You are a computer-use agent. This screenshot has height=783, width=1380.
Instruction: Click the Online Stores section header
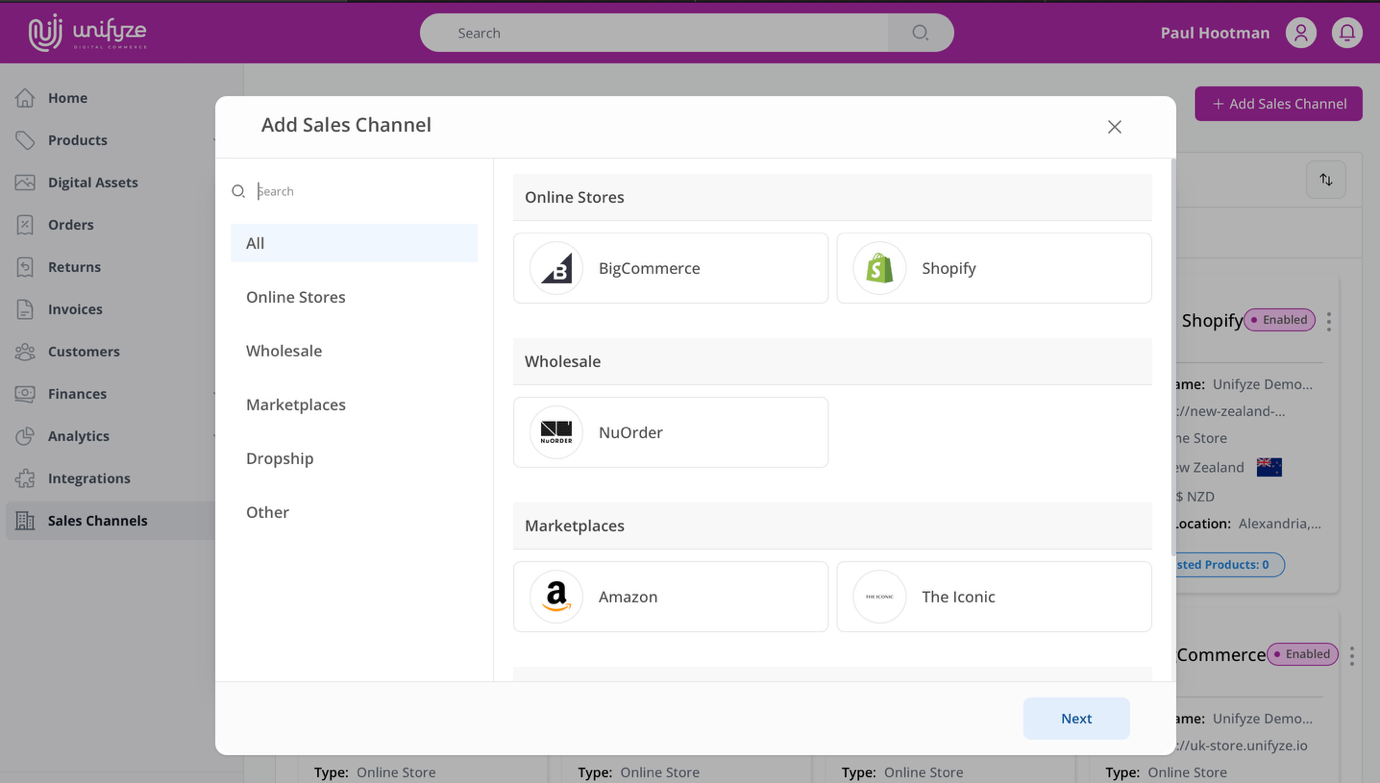click(x=832, y=197)
